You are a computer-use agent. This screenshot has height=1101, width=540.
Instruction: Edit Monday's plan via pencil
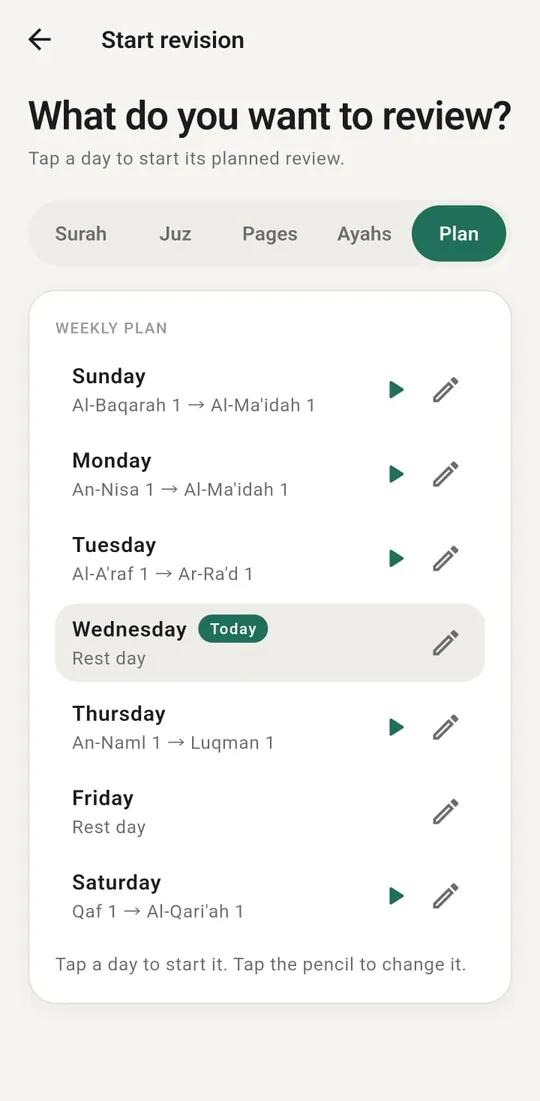click(x=445, y=474)
